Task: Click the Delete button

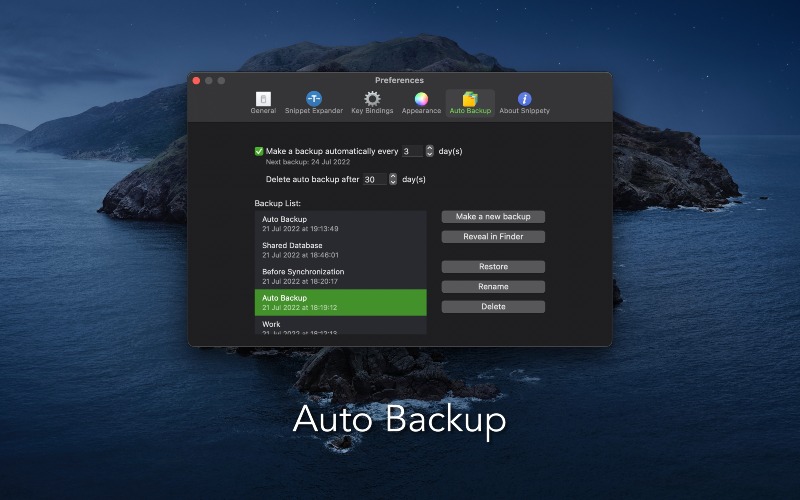Action: [x=493, y=307]
